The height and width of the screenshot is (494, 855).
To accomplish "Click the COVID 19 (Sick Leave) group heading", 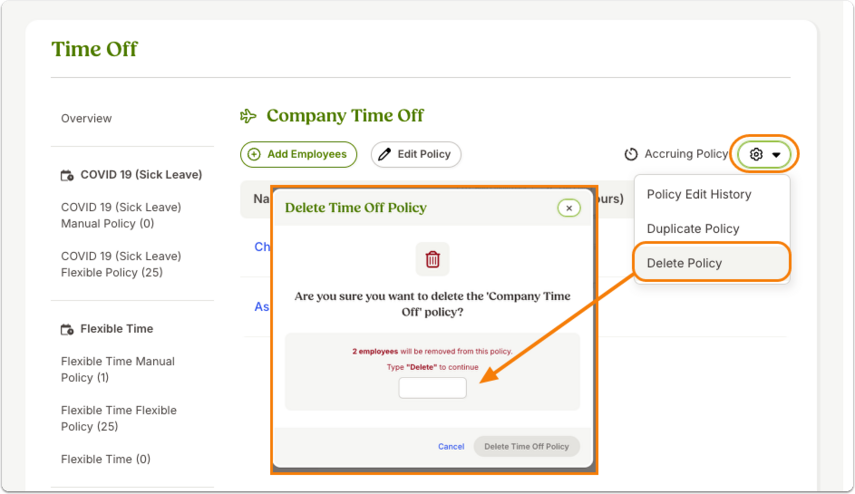I will click(141, 174).
